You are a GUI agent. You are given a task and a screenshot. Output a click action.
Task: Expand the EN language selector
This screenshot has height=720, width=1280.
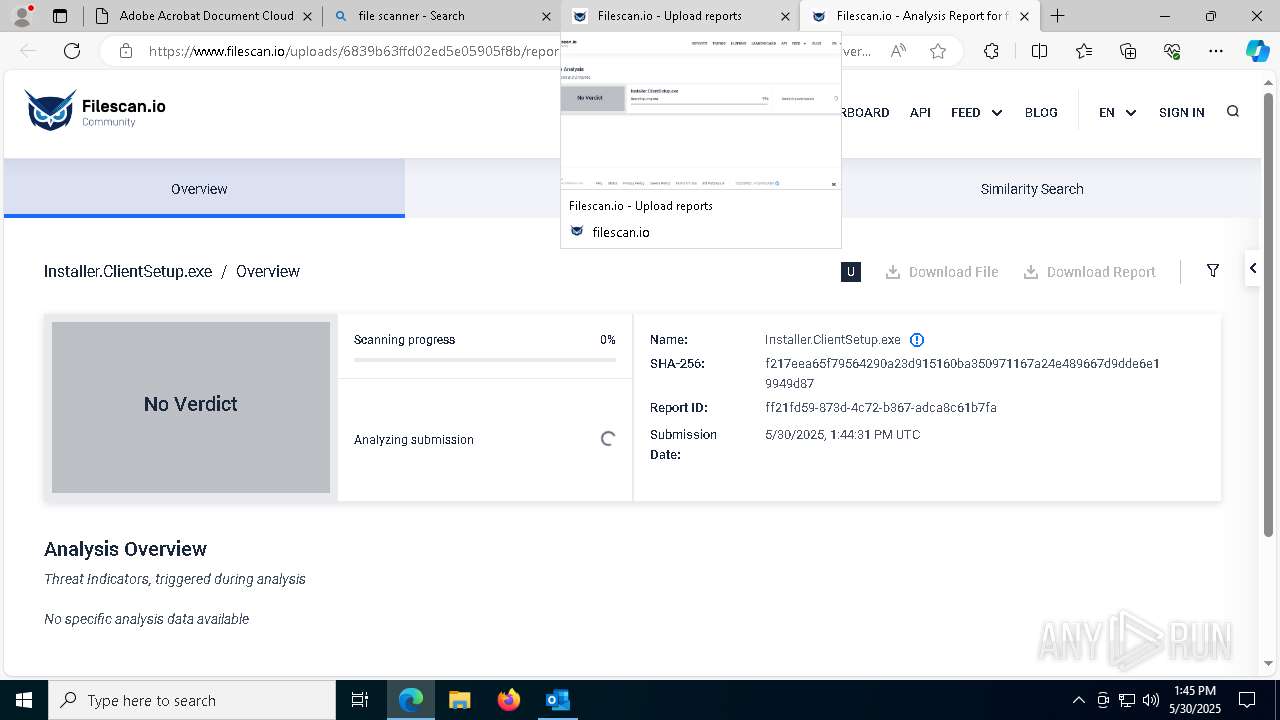[x=1117, y=112]
